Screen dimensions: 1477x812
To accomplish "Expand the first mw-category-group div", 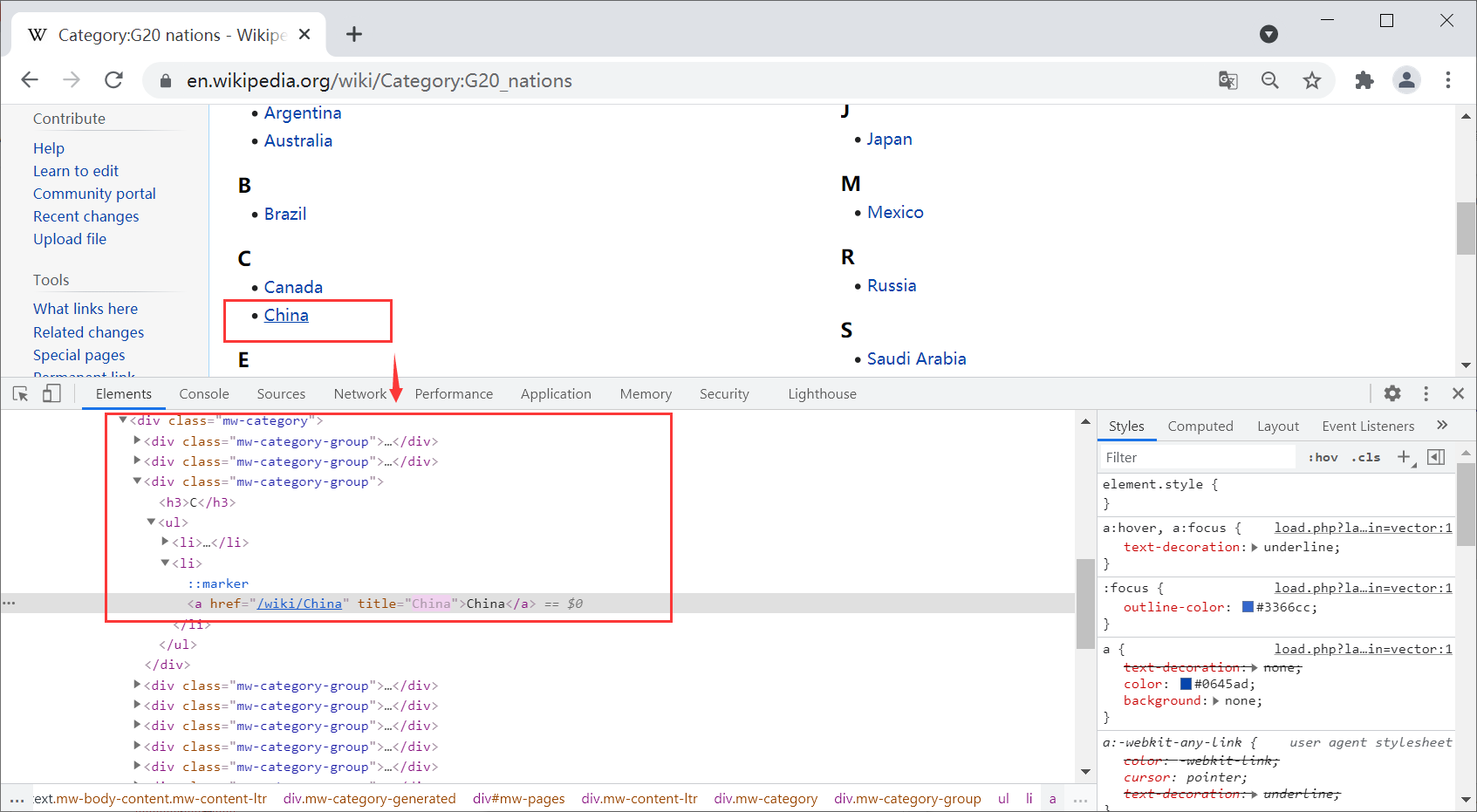I will (x=137, y=440).
